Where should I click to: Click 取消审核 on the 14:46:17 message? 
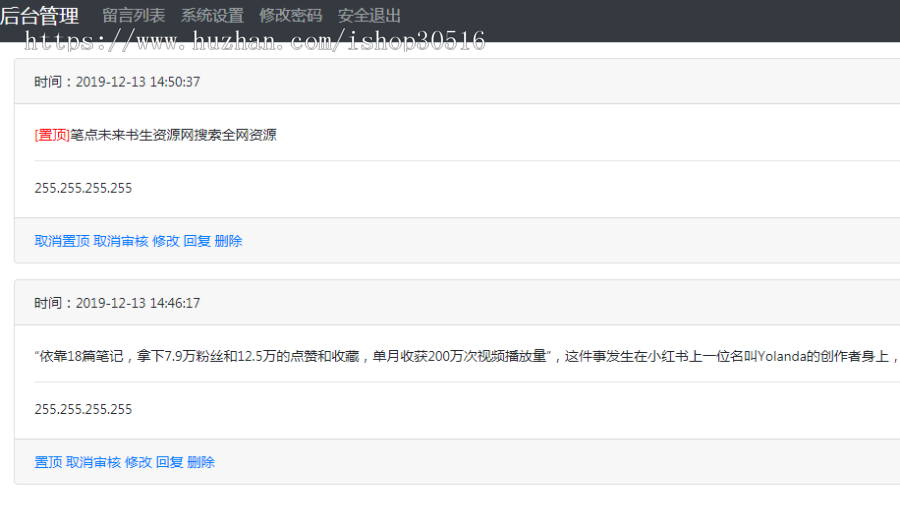[93, 462]
